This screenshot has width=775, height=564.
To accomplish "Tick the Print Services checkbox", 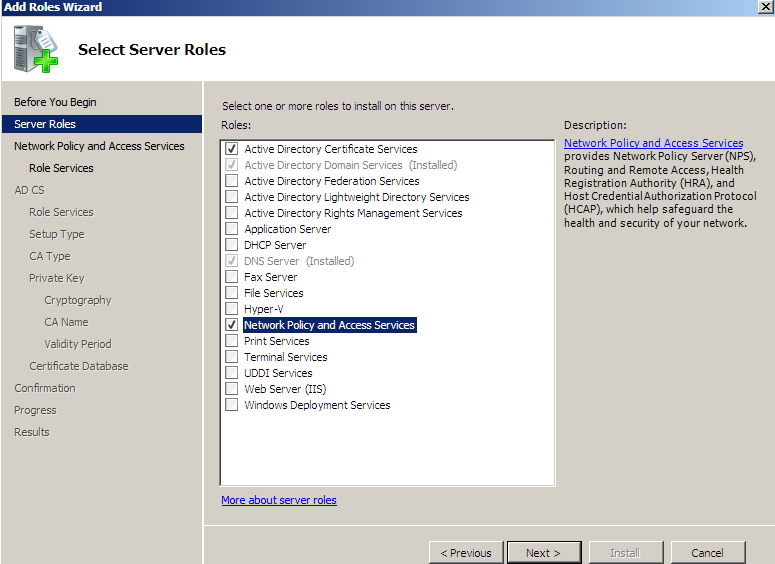I will tap(231, 341).
